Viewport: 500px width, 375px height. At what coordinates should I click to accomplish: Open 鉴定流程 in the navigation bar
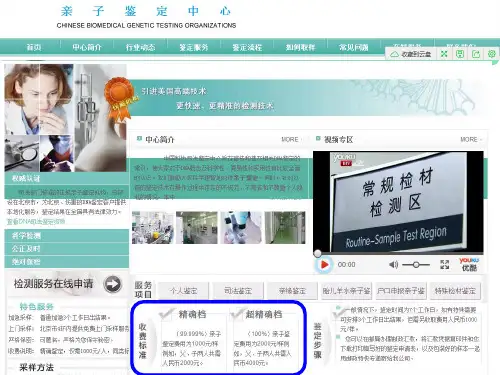[x=247, y=47]
